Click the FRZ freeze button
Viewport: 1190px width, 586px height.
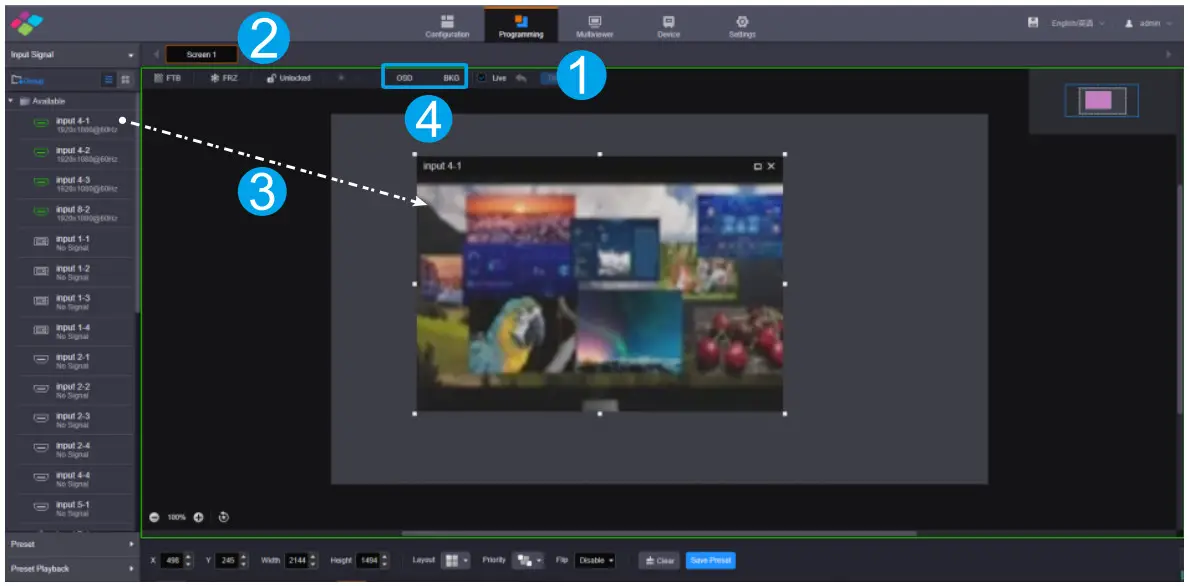point(224,78)
